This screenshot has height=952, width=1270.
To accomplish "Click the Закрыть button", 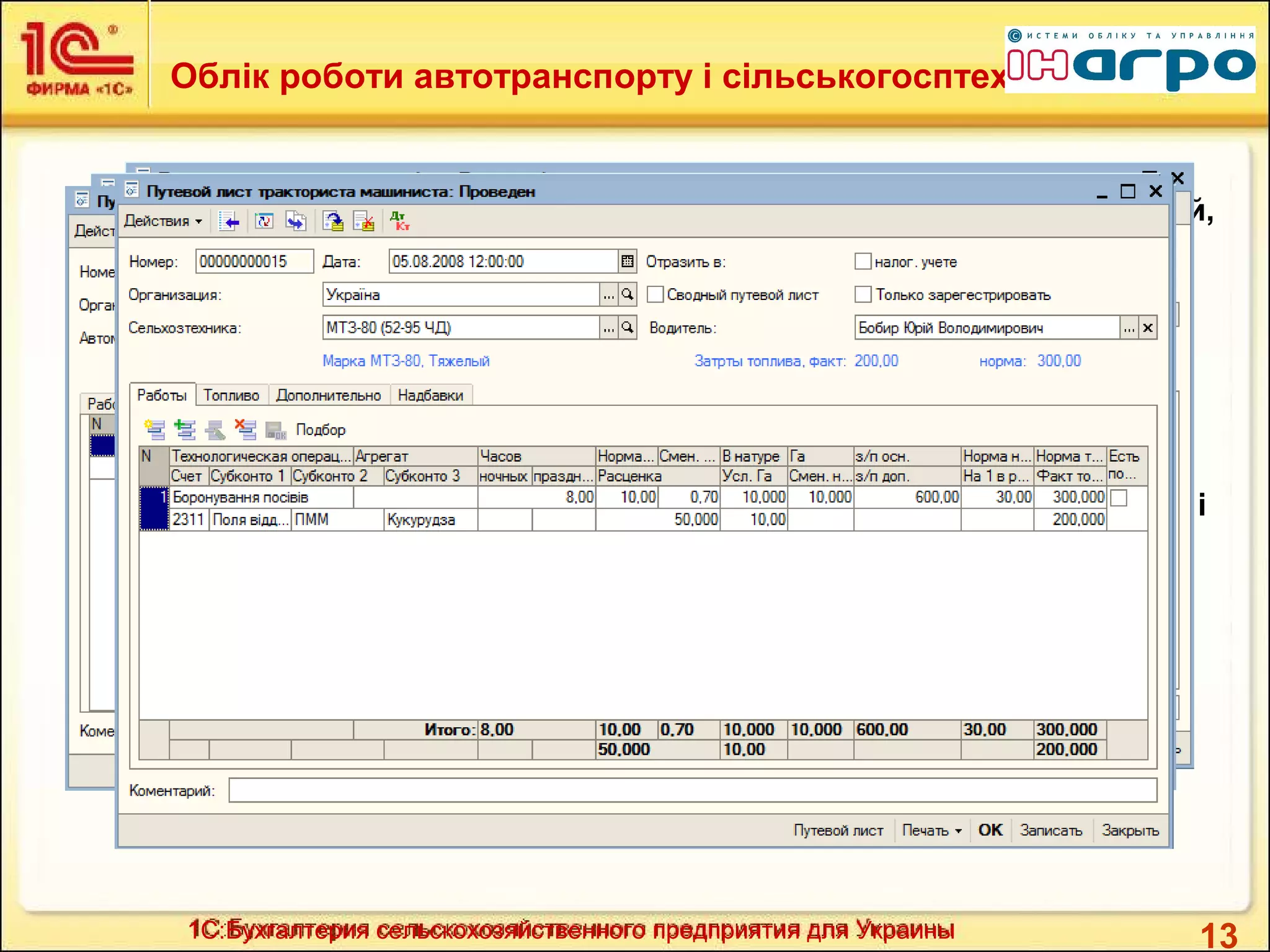I will tap(1130, 831).
